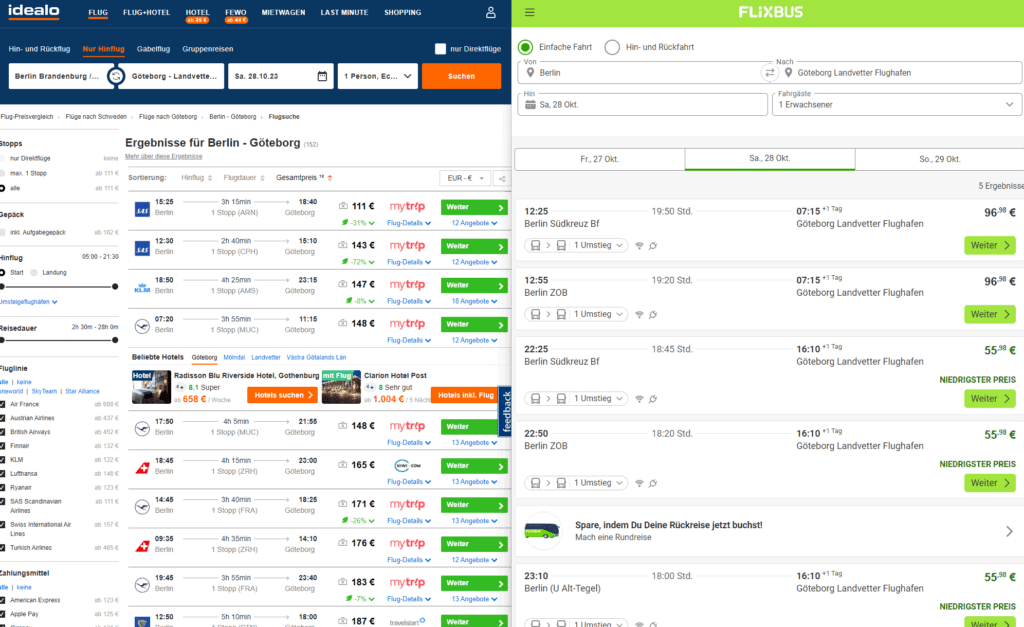Click the idealo logo
1024x627 pixels.
33,11
